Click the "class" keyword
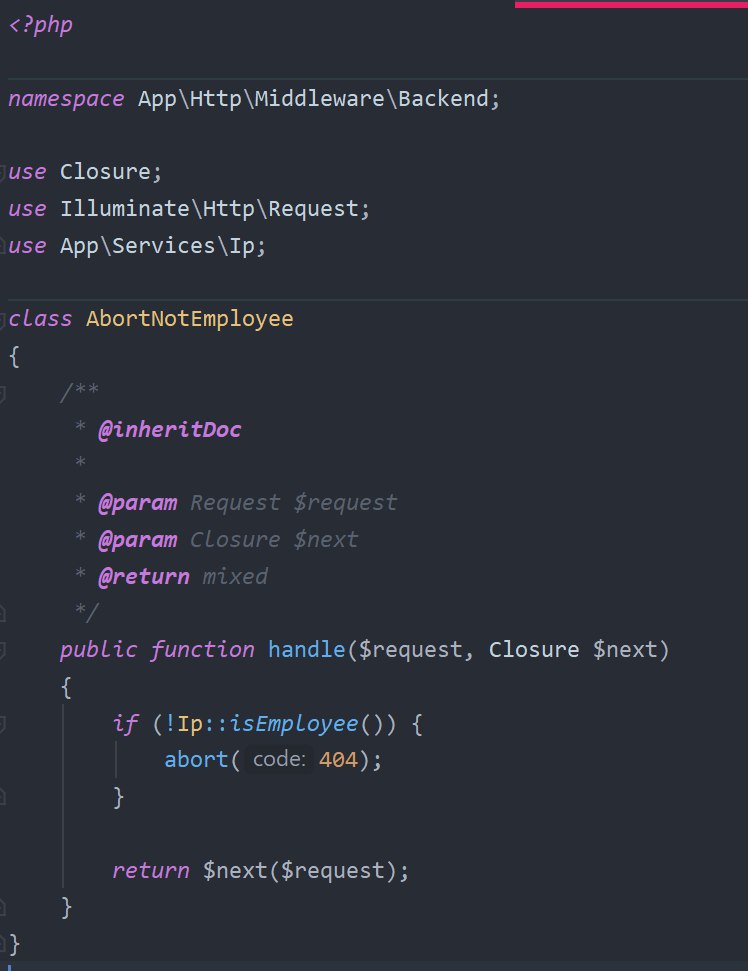This screenshot has height=971, width=748. click(40, 319)
